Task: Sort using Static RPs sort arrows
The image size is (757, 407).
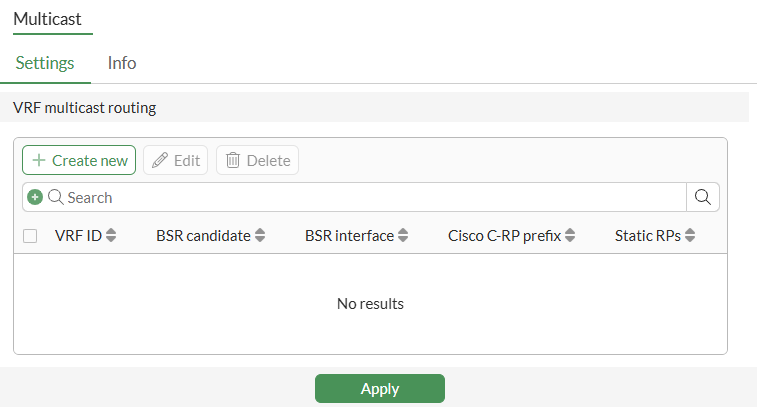Action: 688,236
